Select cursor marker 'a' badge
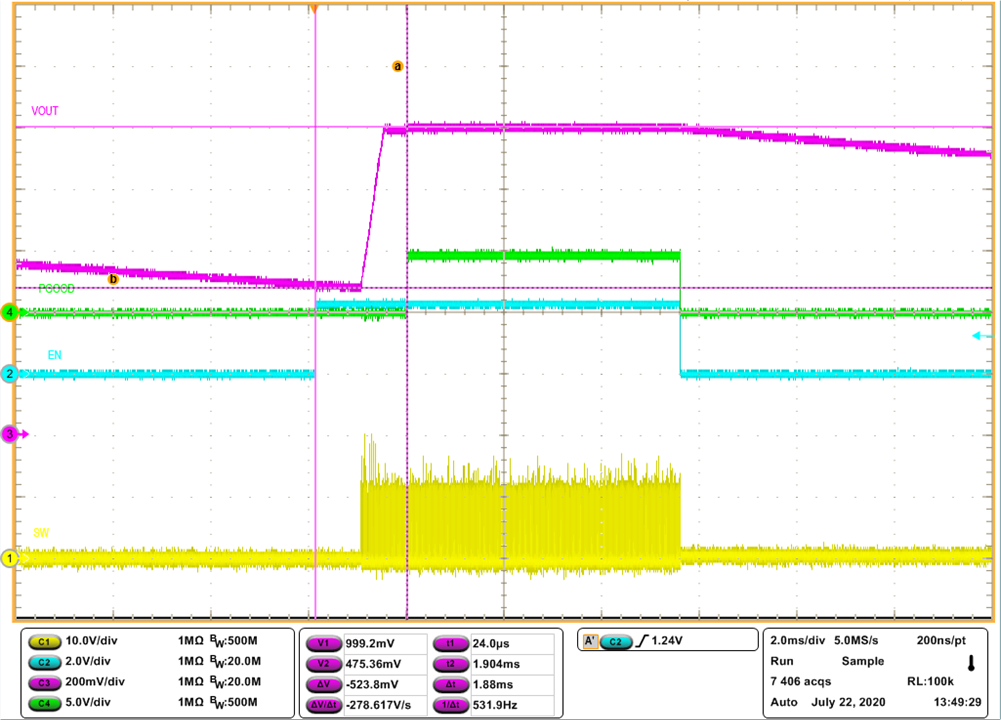The height and width of the screenshot is (720, 1001). (x=396, y=66)
